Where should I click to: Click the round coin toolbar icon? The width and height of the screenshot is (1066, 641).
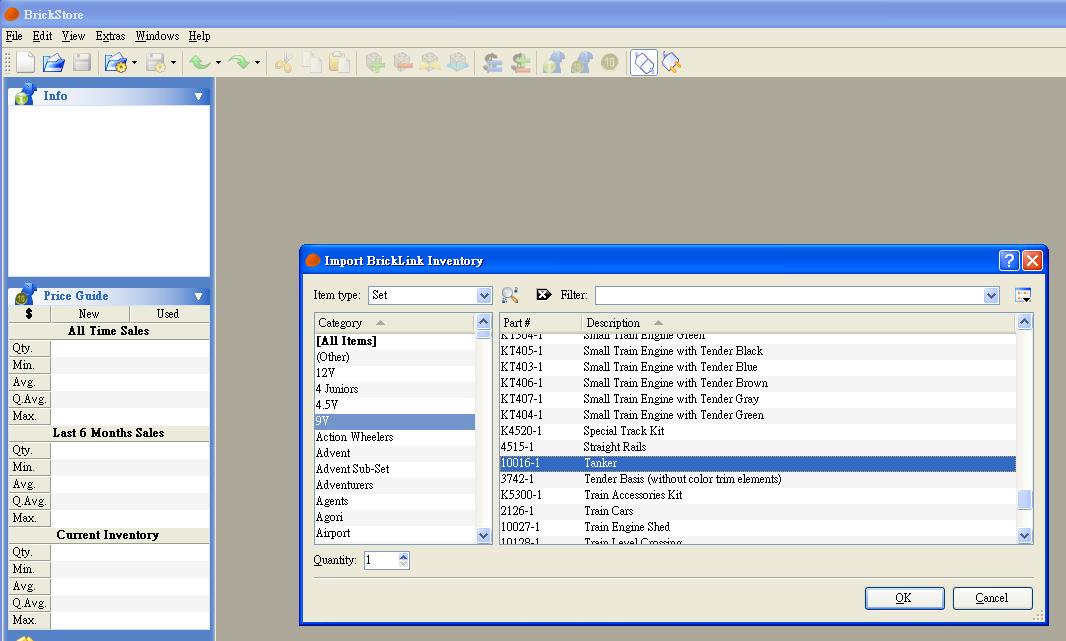click(x=610, y=63)
